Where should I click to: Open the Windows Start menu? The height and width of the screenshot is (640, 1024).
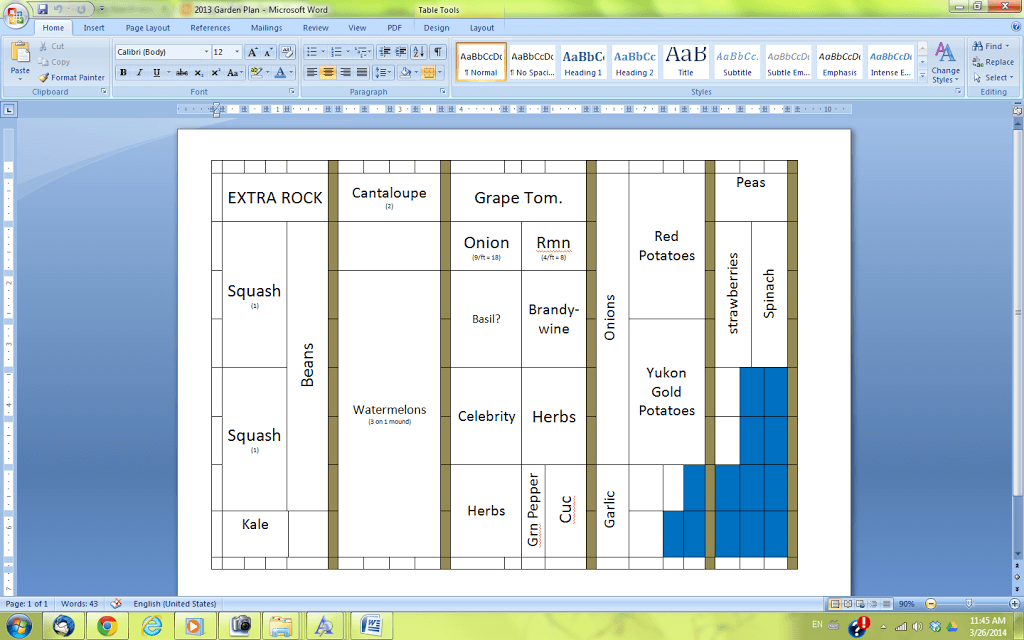(x=18, y=626)
